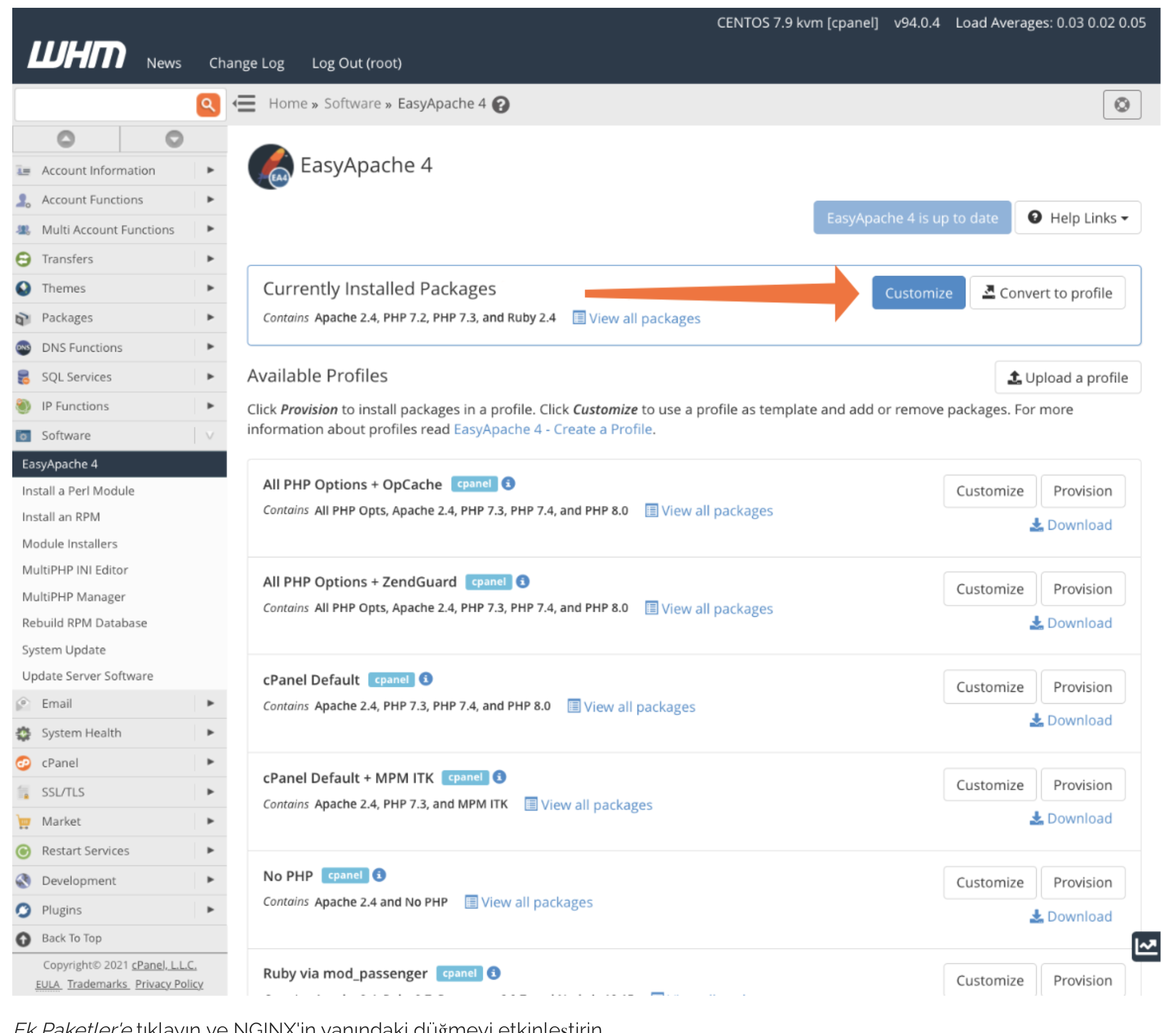Click the sidebar search input field
The image size is (1176, 1033).
106,105
